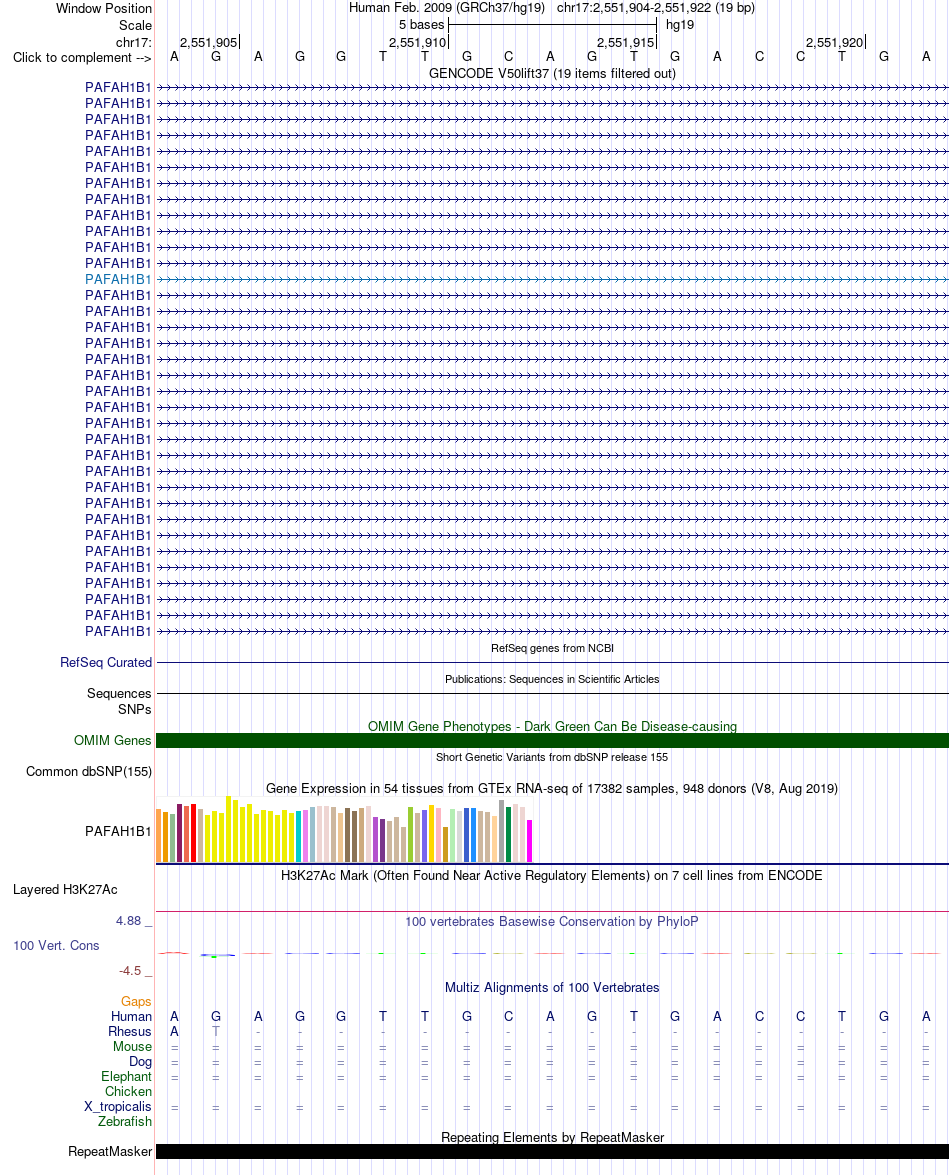The height and width of the screenshot is (1175, 950).
Task: Click the Rhesus mismatch base T
Action: (216, 1032)
